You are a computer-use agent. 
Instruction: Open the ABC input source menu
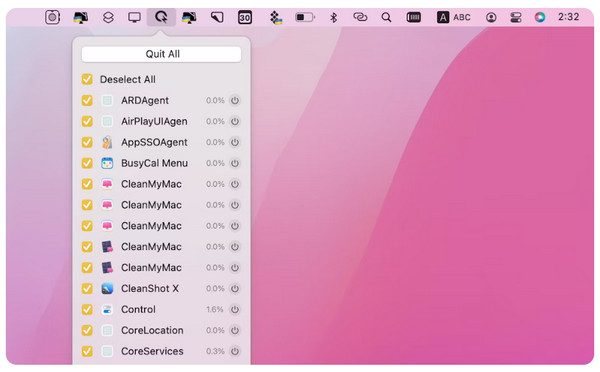point(454,17)
